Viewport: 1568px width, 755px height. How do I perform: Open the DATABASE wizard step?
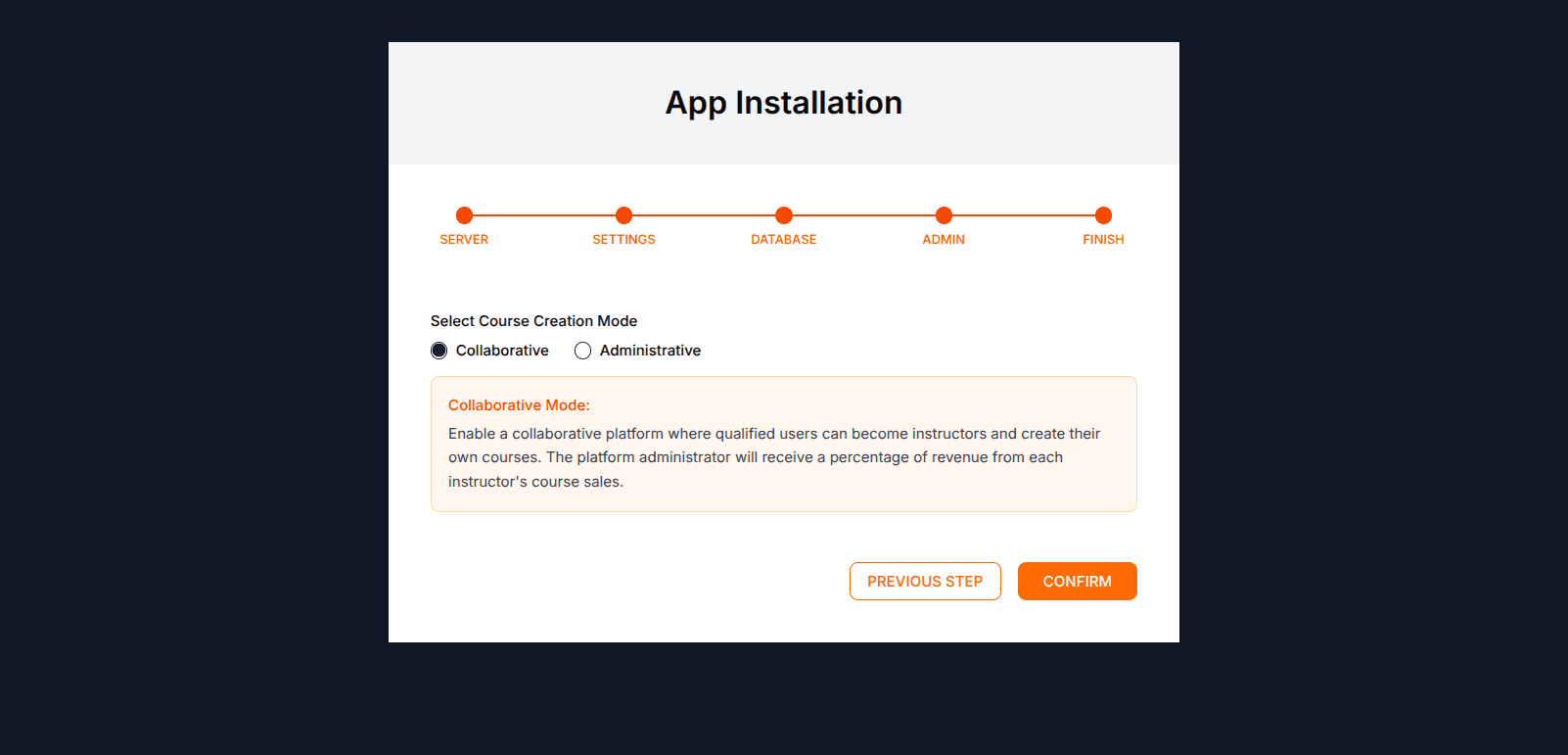point(783,239)
